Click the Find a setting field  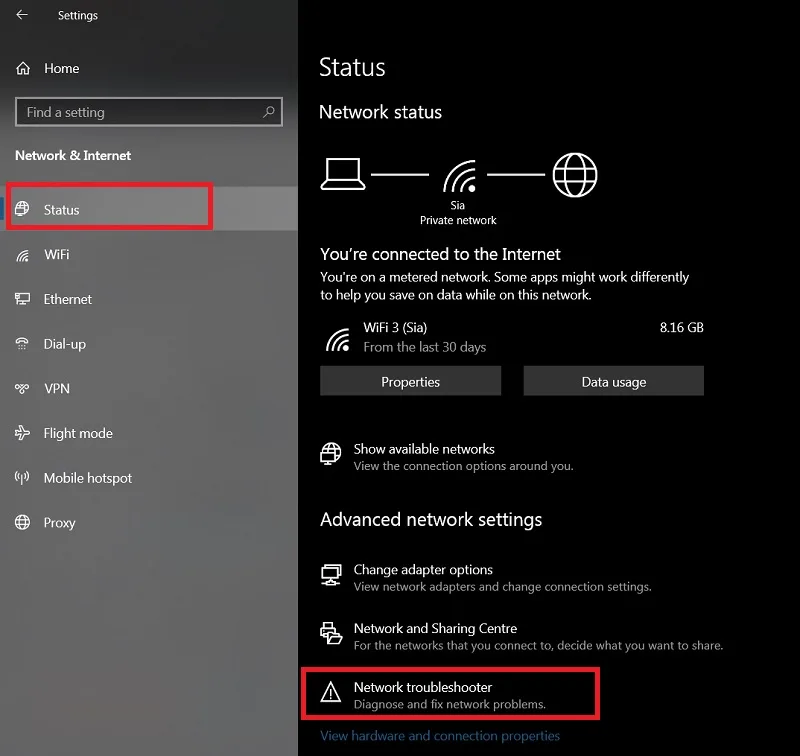149,112
